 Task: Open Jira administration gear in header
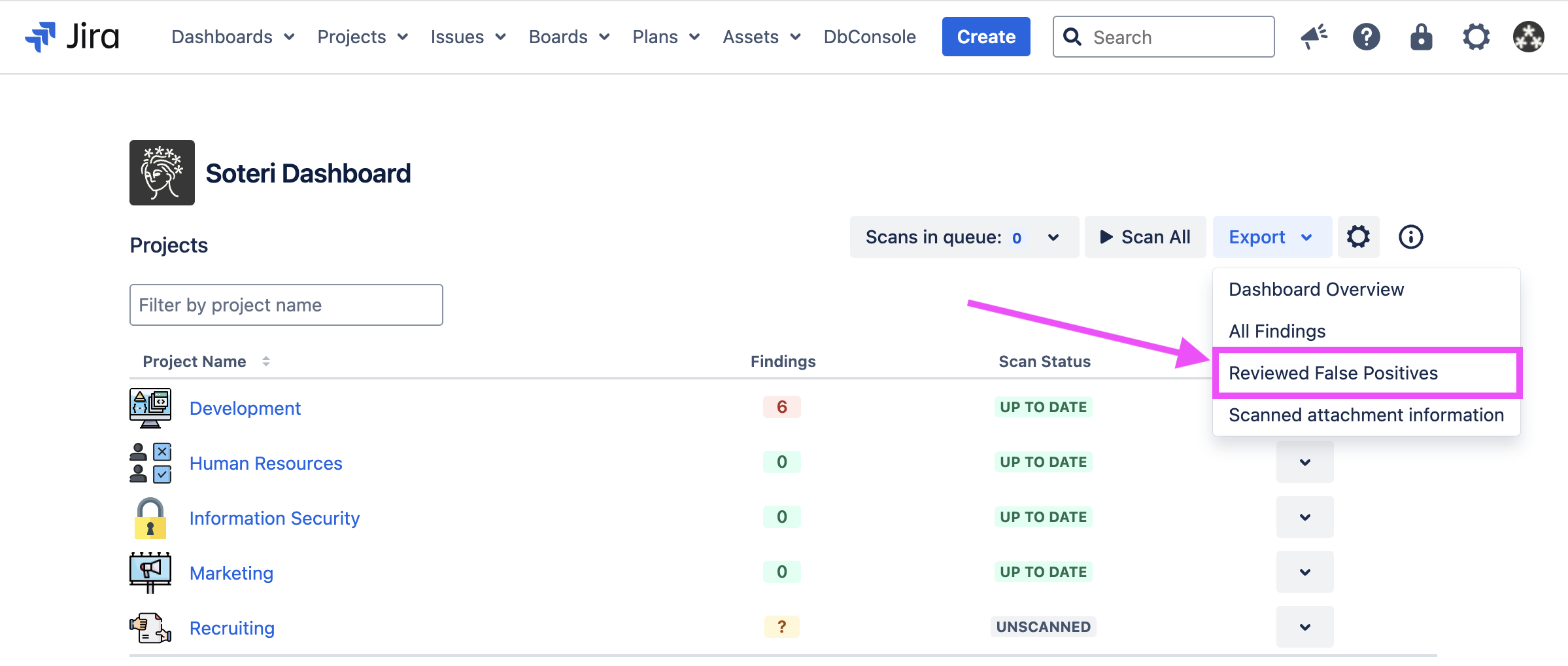[1476, 37]
